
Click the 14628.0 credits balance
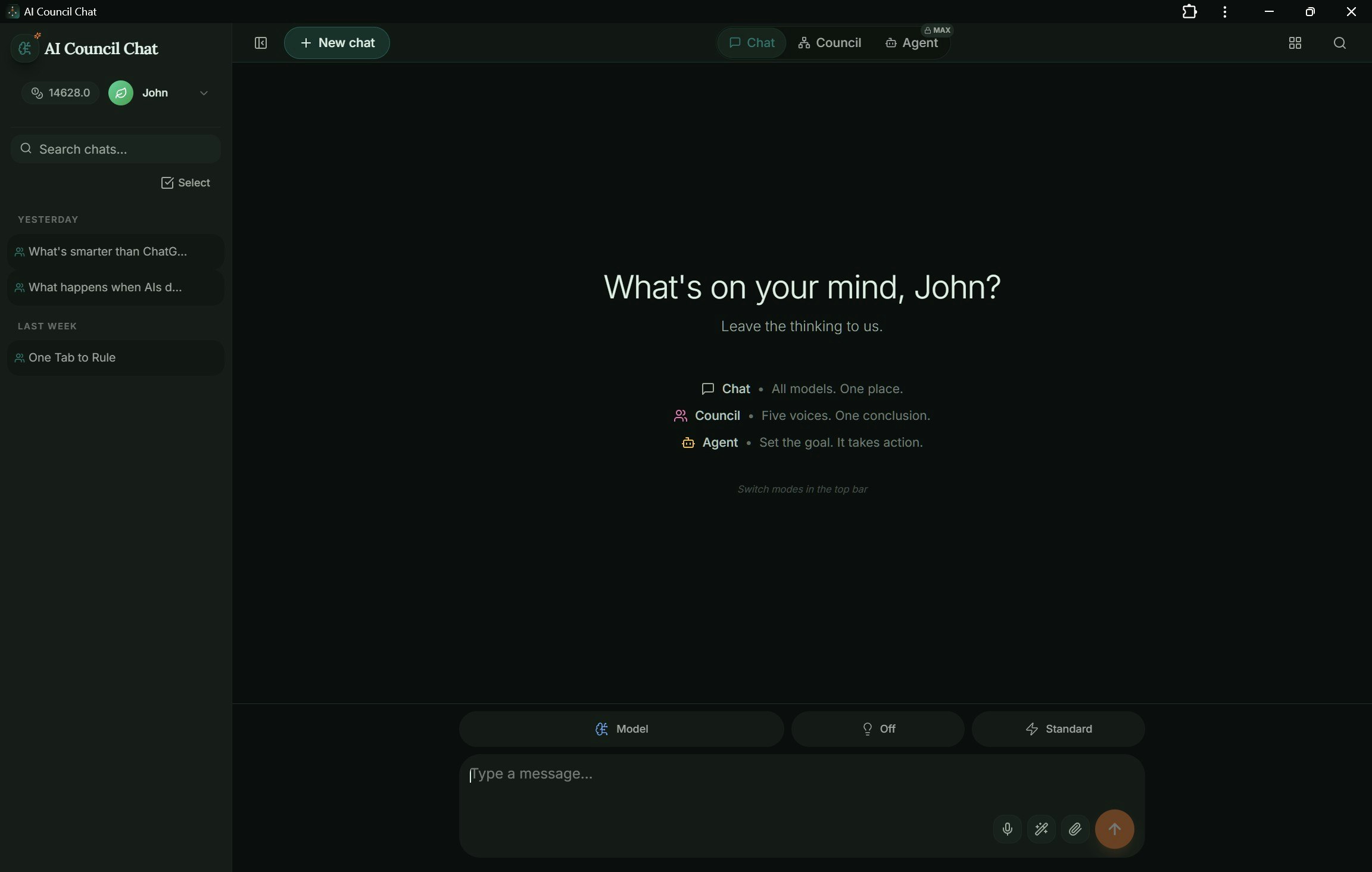60,93
